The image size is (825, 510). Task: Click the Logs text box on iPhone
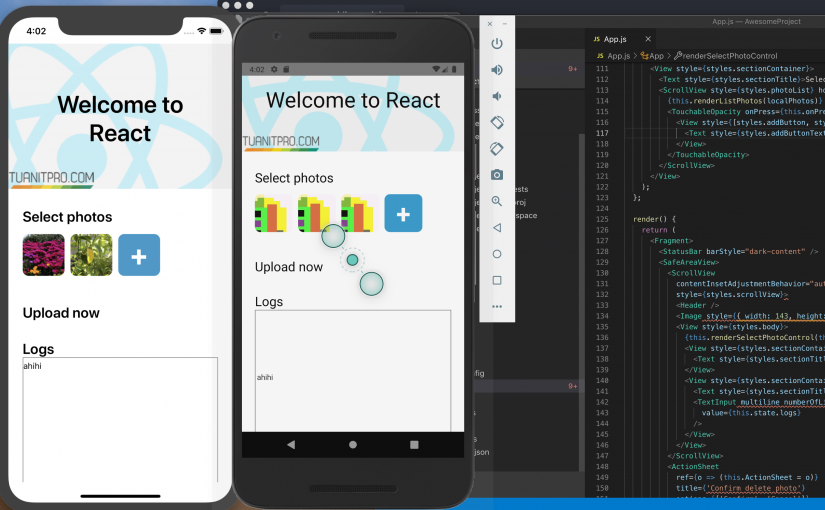[x=120, y=419]
